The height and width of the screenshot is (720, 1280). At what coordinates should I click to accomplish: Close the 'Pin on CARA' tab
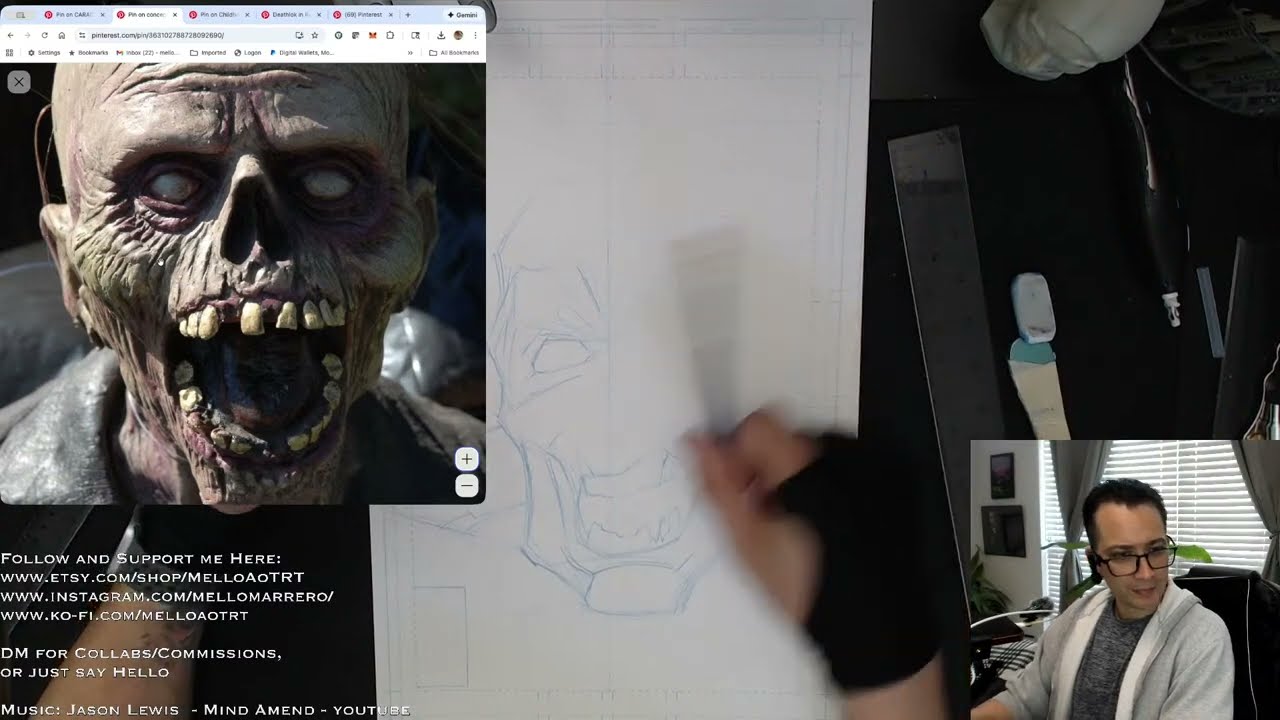tap(102, 15)
